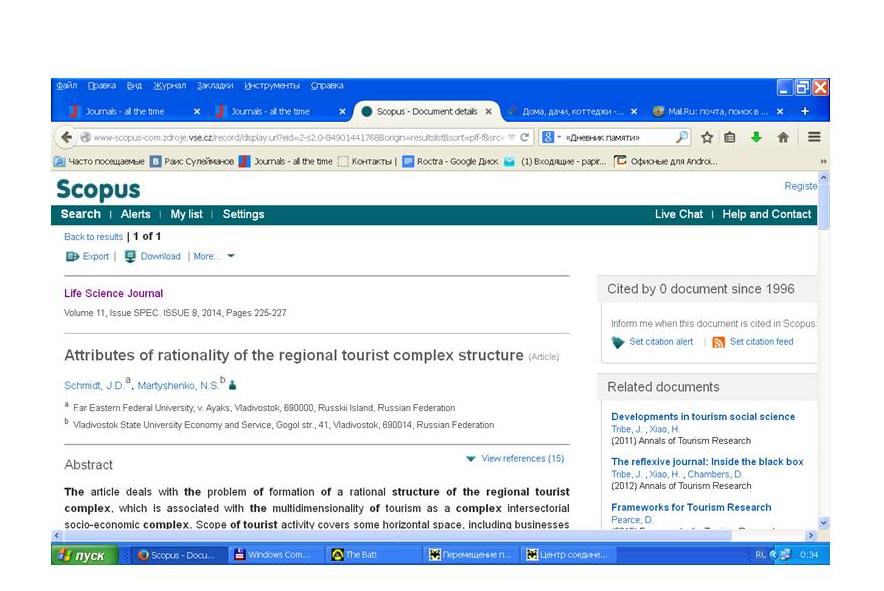Go to browser home page icon

click(783, 137)
